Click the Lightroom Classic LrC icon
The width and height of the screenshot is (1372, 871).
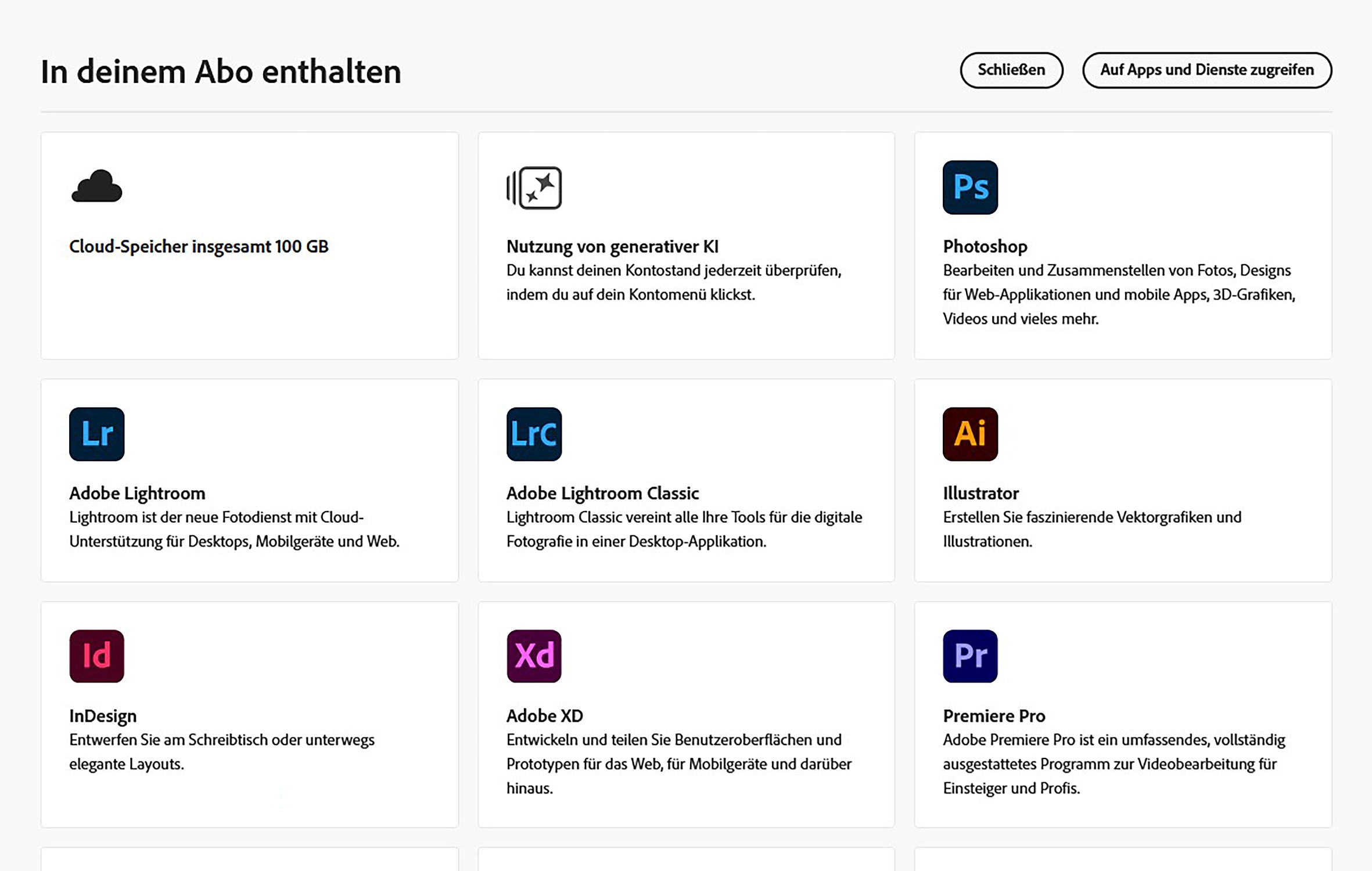click(533, 434)
